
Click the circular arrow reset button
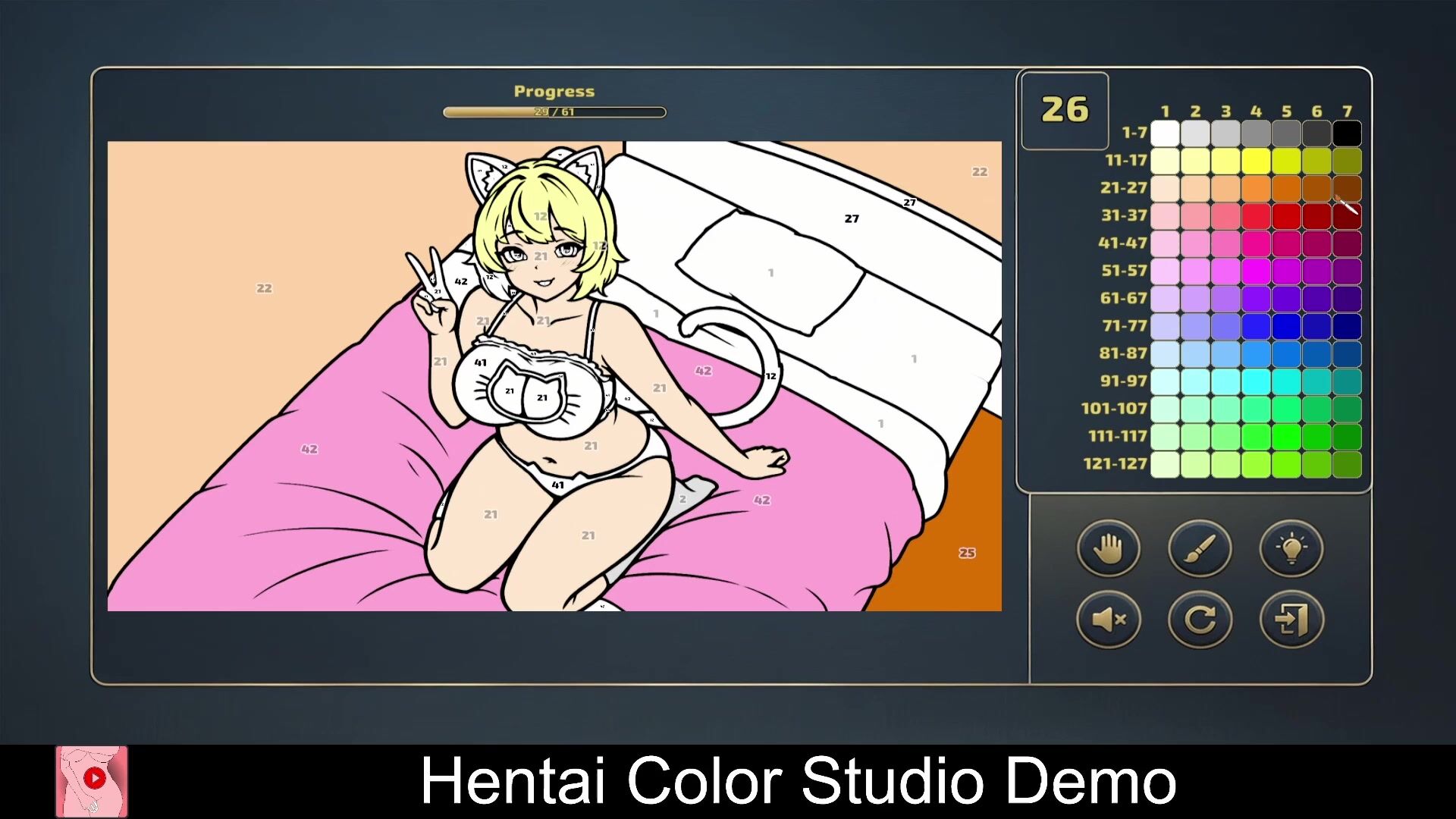pos(1200,620)
